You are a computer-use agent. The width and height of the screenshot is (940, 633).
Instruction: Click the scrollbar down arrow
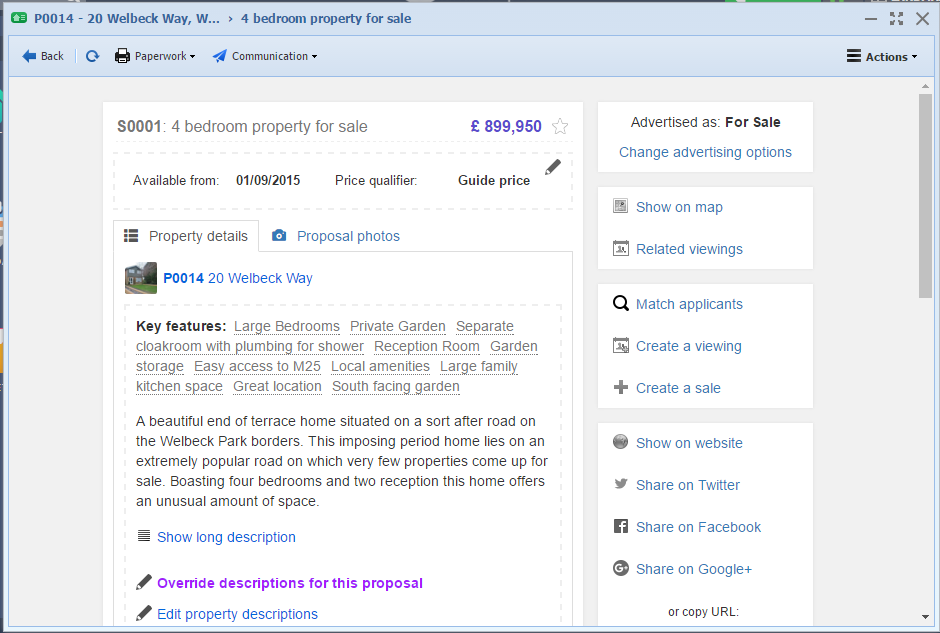point(925,617)
